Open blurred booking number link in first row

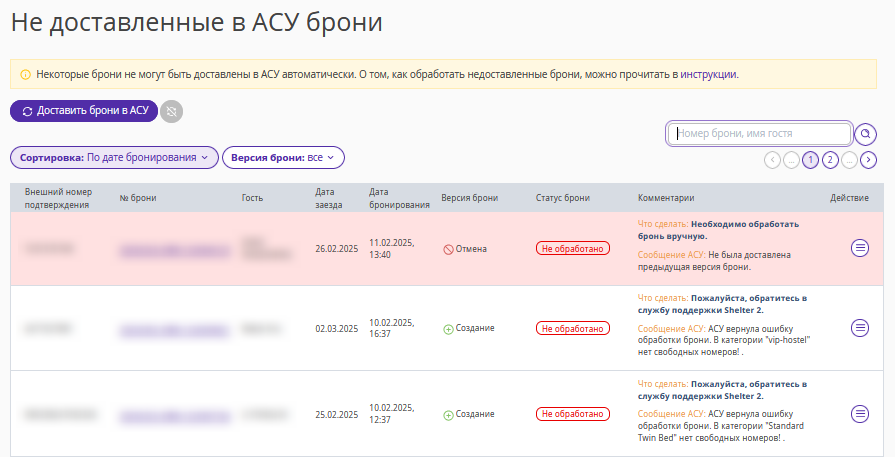[174, 251]
